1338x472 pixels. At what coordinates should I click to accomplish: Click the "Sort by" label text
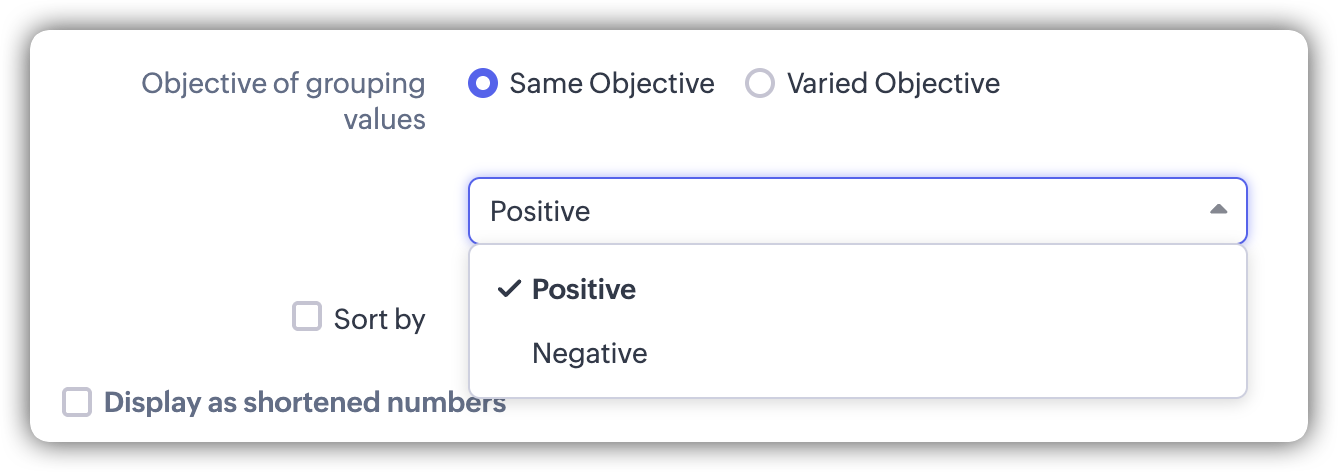click(x=379, y=320)
